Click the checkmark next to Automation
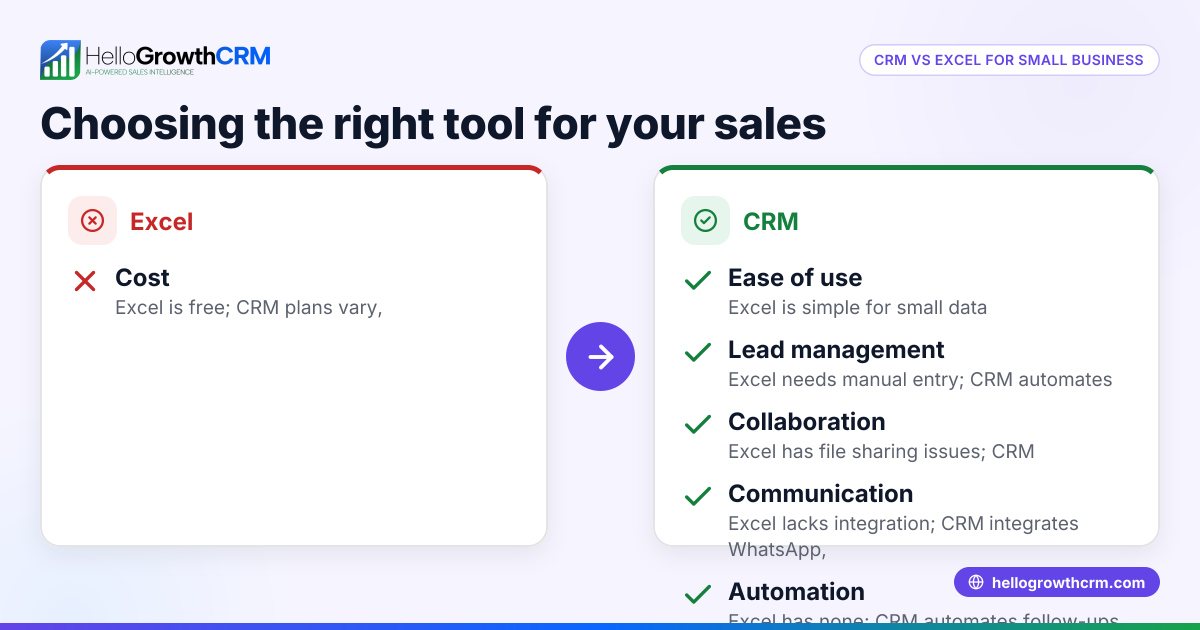The height and width of the screenshot is (630, 1200). 698,595
